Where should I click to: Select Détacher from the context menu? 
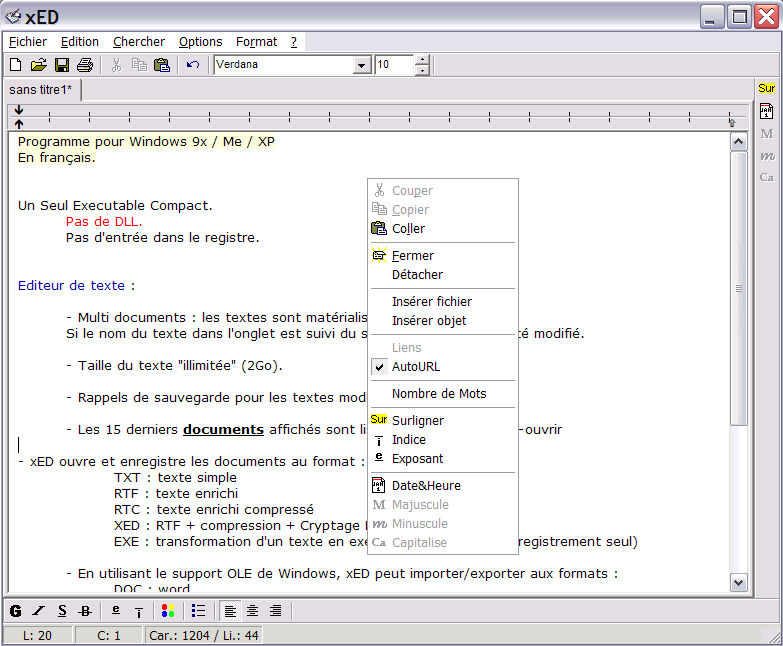442,275
